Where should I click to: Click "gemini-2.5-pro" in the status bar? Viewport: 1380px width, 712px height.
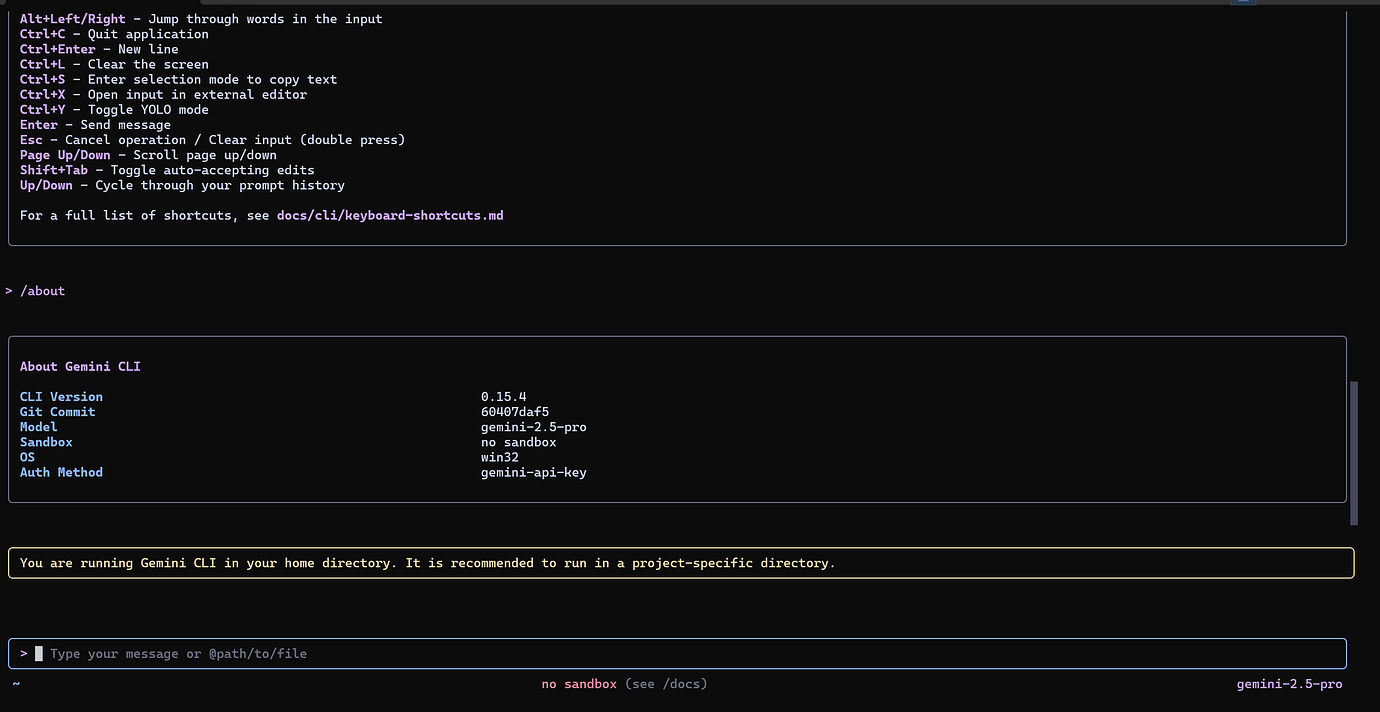[1290, 684]
